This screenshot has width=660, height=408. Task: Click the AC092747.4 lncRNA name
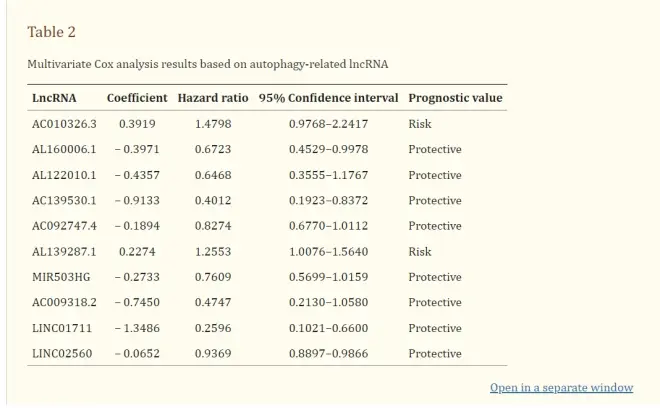pos(64,226)
